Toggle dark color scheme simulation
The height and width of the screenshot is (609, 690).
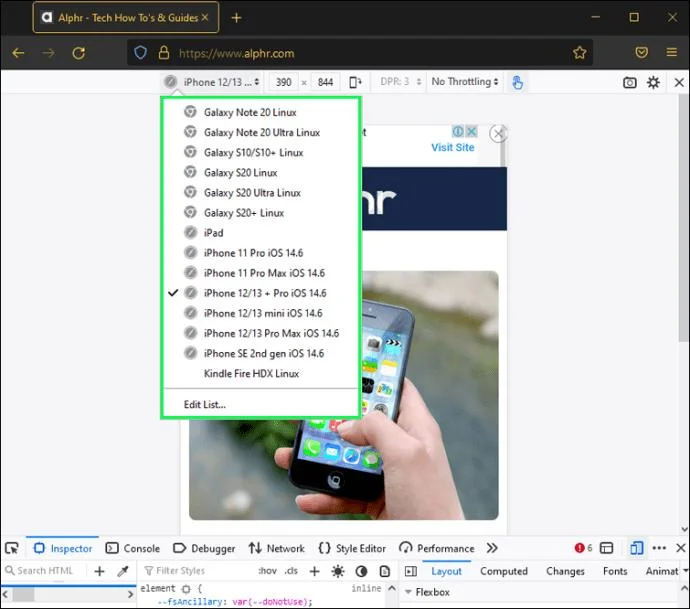pos(361,571)
